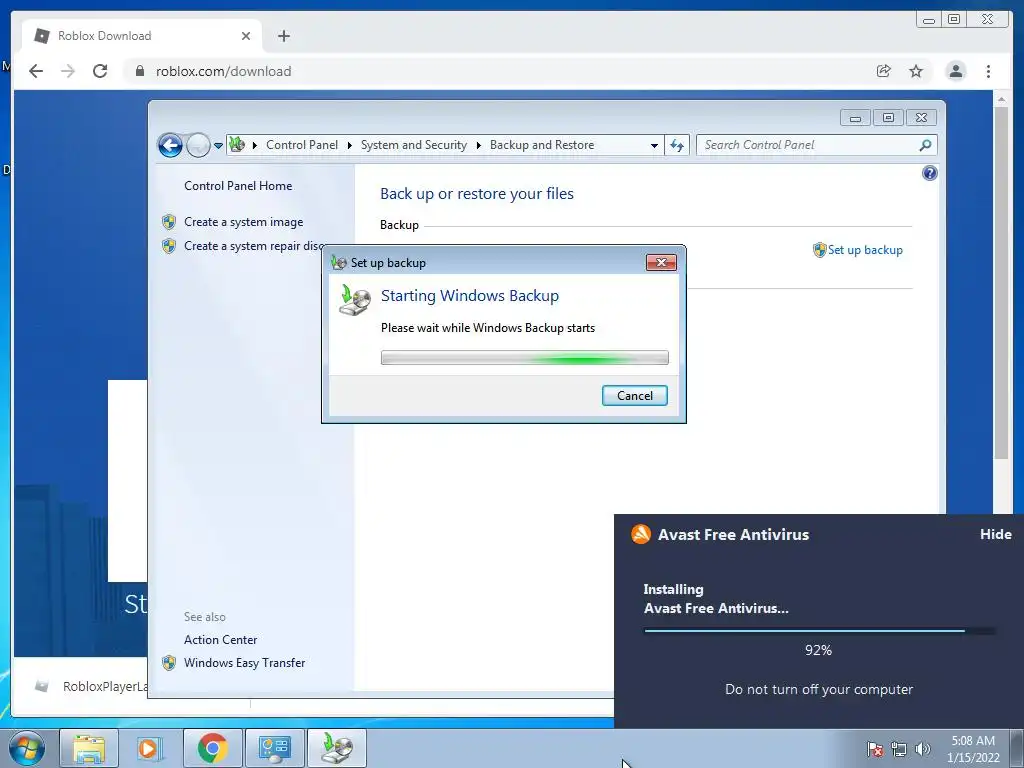The image size is (1024, 768).
Task: Open Windows Explorer from taskbar
Action: [x=89, y=748]
